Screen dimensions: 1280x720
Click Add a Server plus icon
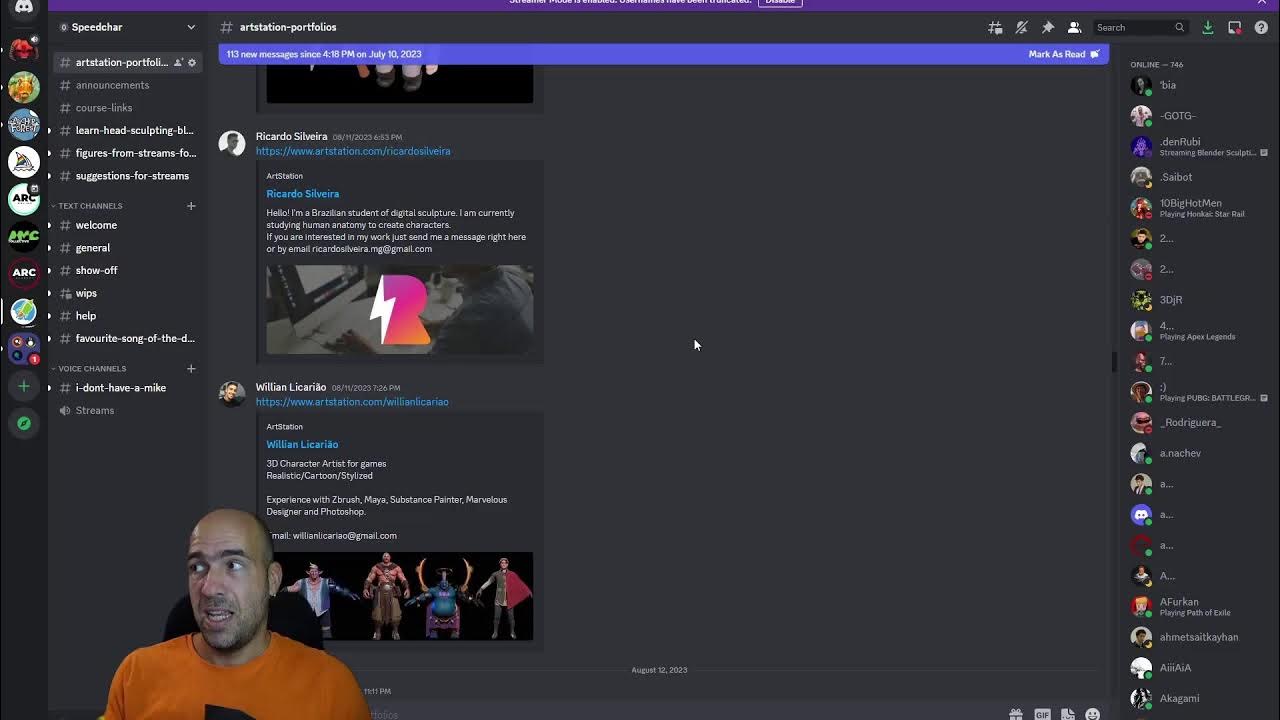(24, 386)
